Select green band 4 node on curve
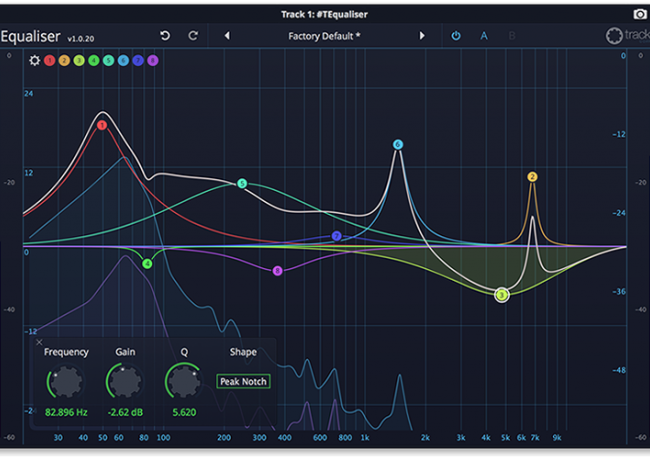Viewport: 650px width, 460px height. tap(147, 264)
